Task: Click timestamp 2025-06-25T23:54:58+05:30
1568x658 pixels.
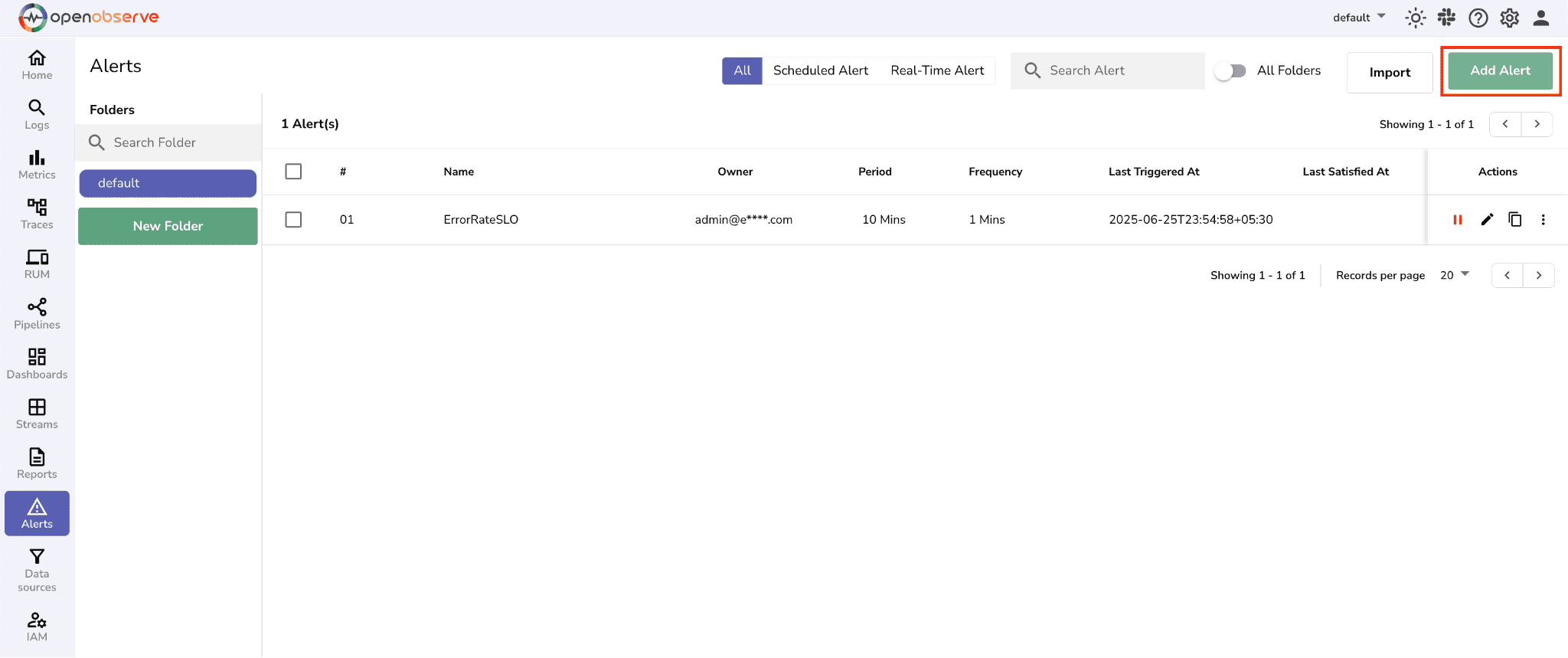Action: pyautogui.click(x=1191, y=220)
